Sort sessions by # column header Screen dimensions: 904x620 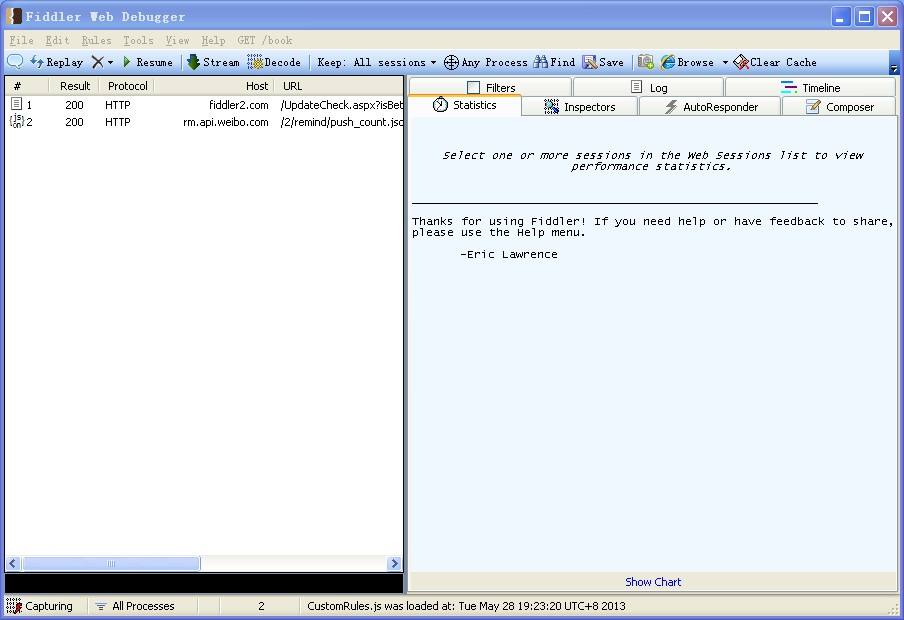click(28, 86)
